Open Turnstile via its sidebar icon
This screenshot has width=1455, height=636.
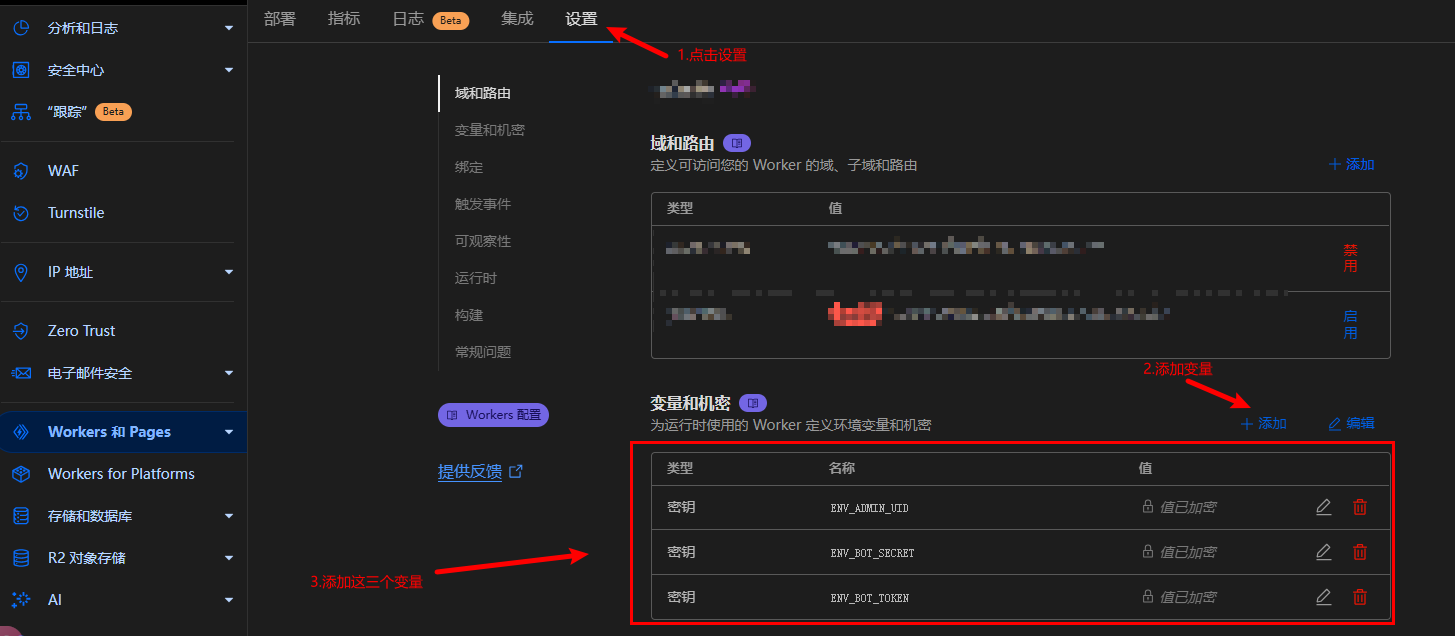[21, 213]
